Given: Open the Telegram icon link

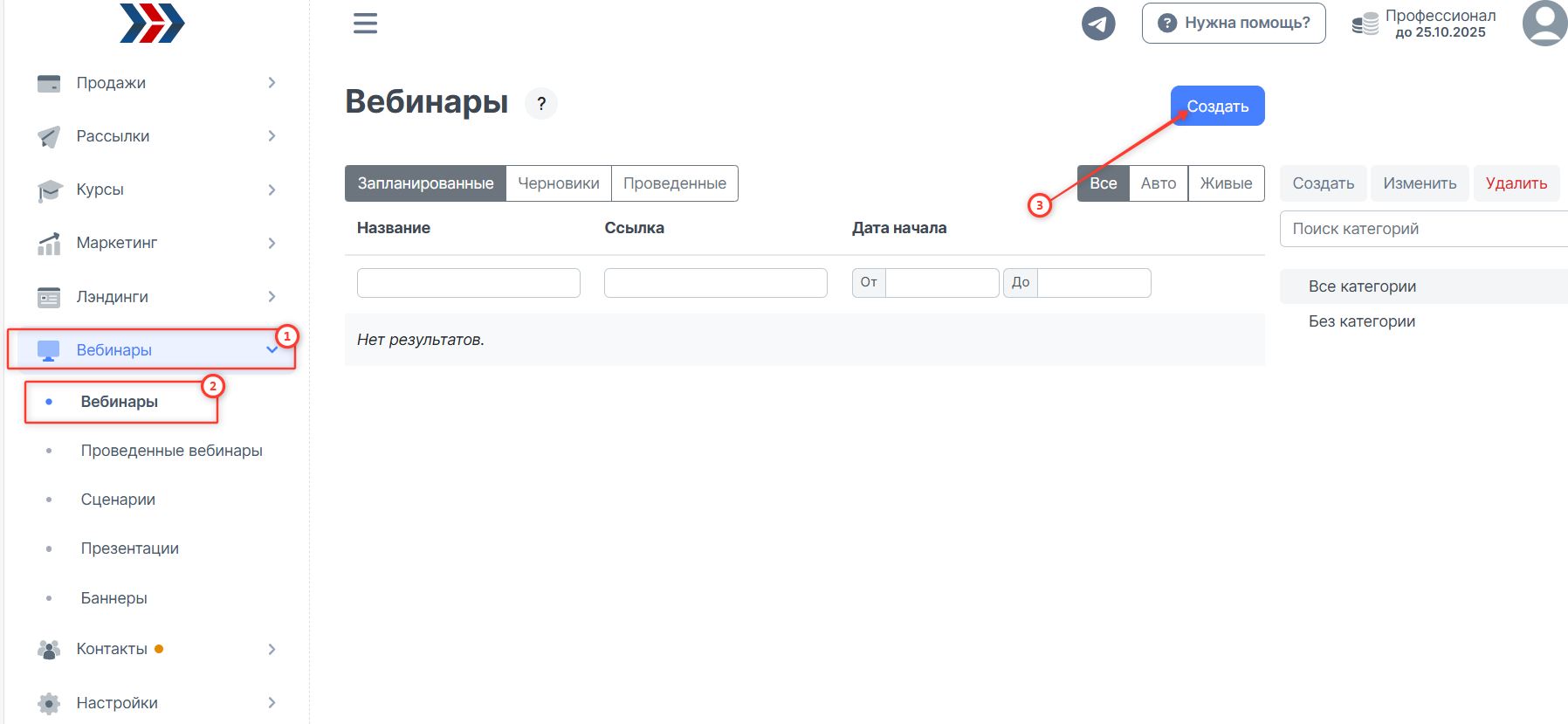Looking at the screenshot, I should [x=1098, y=24].
